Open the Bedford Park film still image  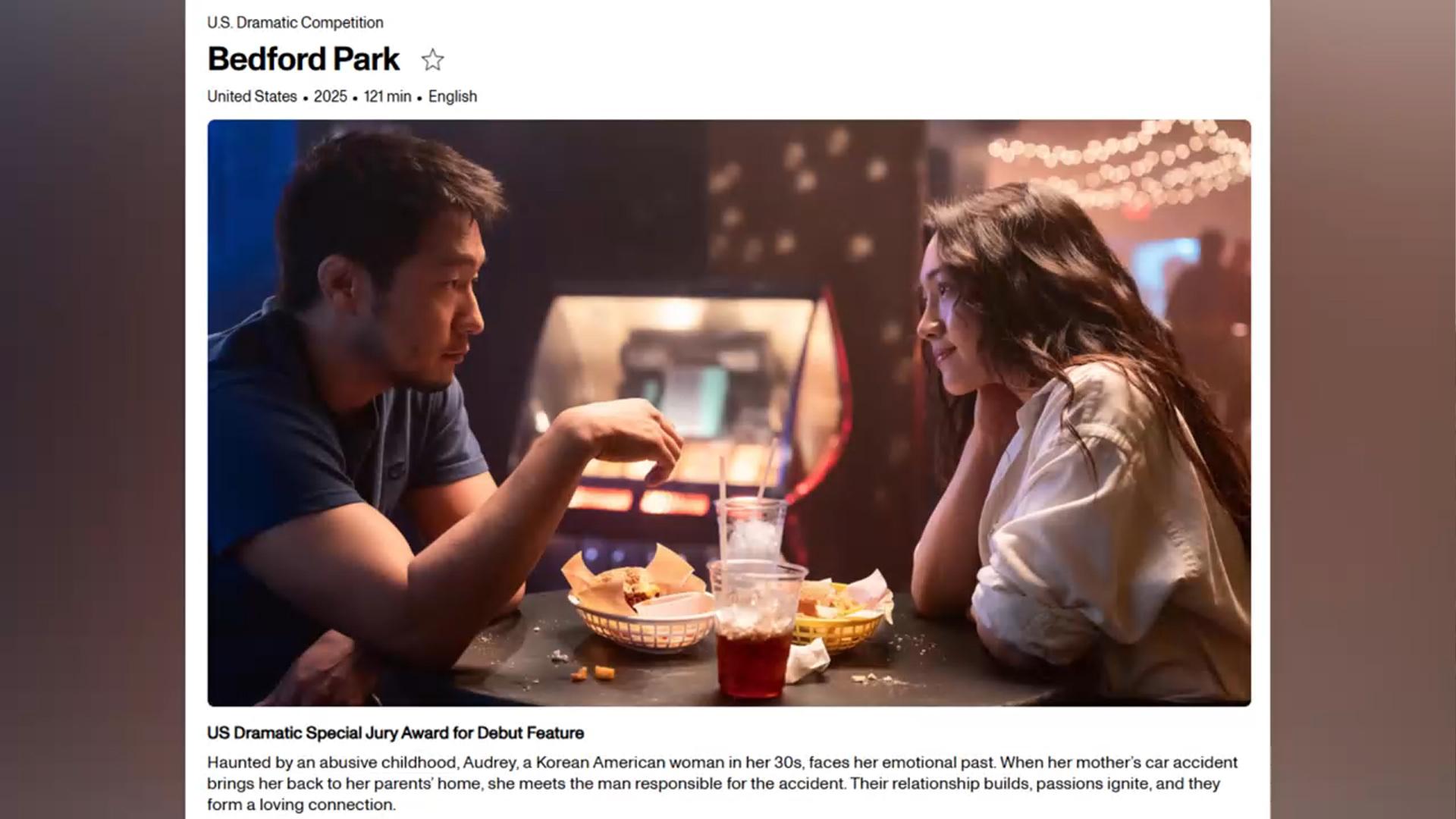click(x=729, y=413)
